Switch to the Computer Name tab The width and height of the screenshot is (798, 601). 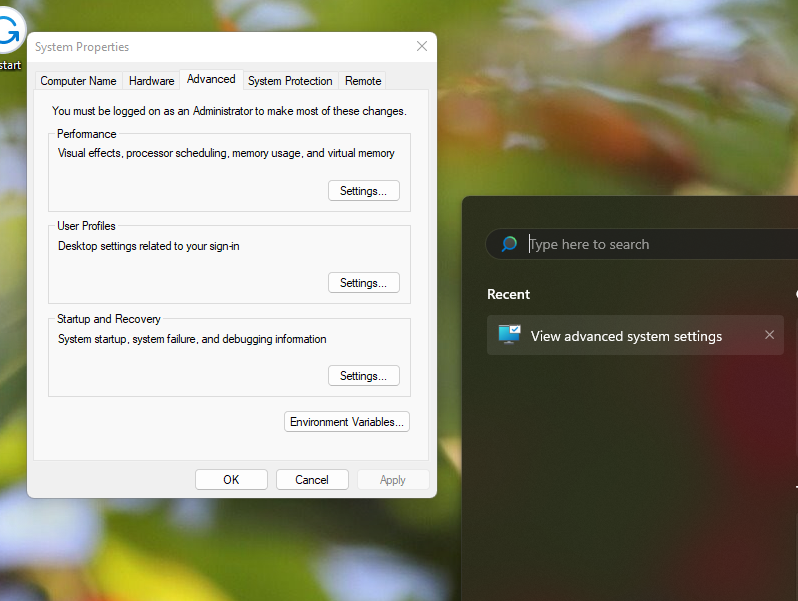tap(78, 81)
